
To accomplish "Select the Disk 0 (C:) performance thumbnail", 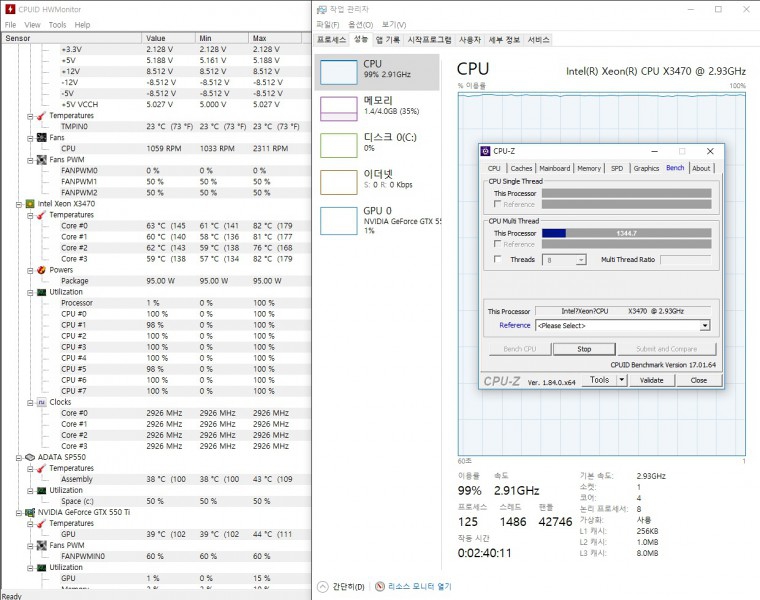I will click(339, 145).
